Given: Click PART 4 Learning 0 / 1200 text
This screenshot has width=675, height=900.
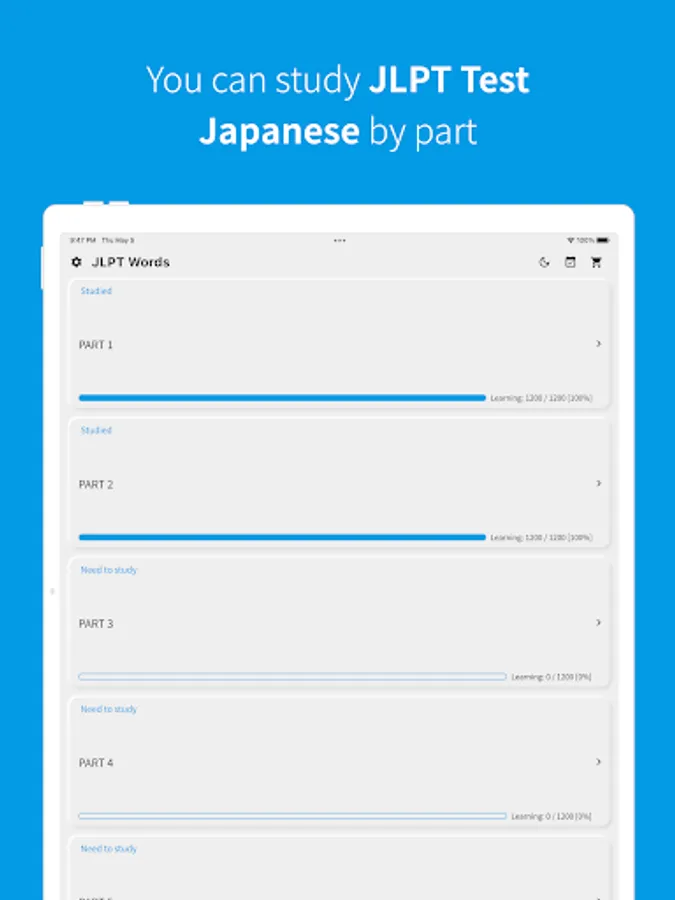Looking at the screenshot, I should pos(551,816).
